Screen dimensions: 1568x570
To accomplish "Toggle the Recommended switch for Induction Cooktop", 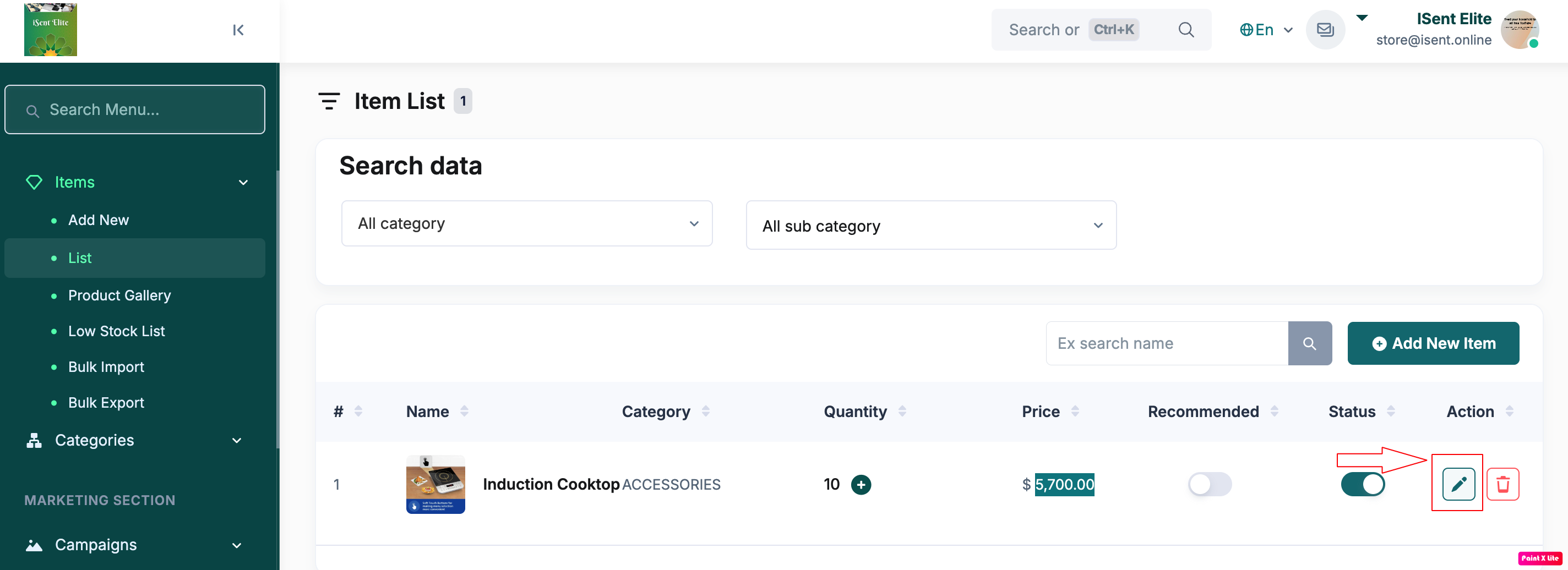I will click(x=1209, y=484).
